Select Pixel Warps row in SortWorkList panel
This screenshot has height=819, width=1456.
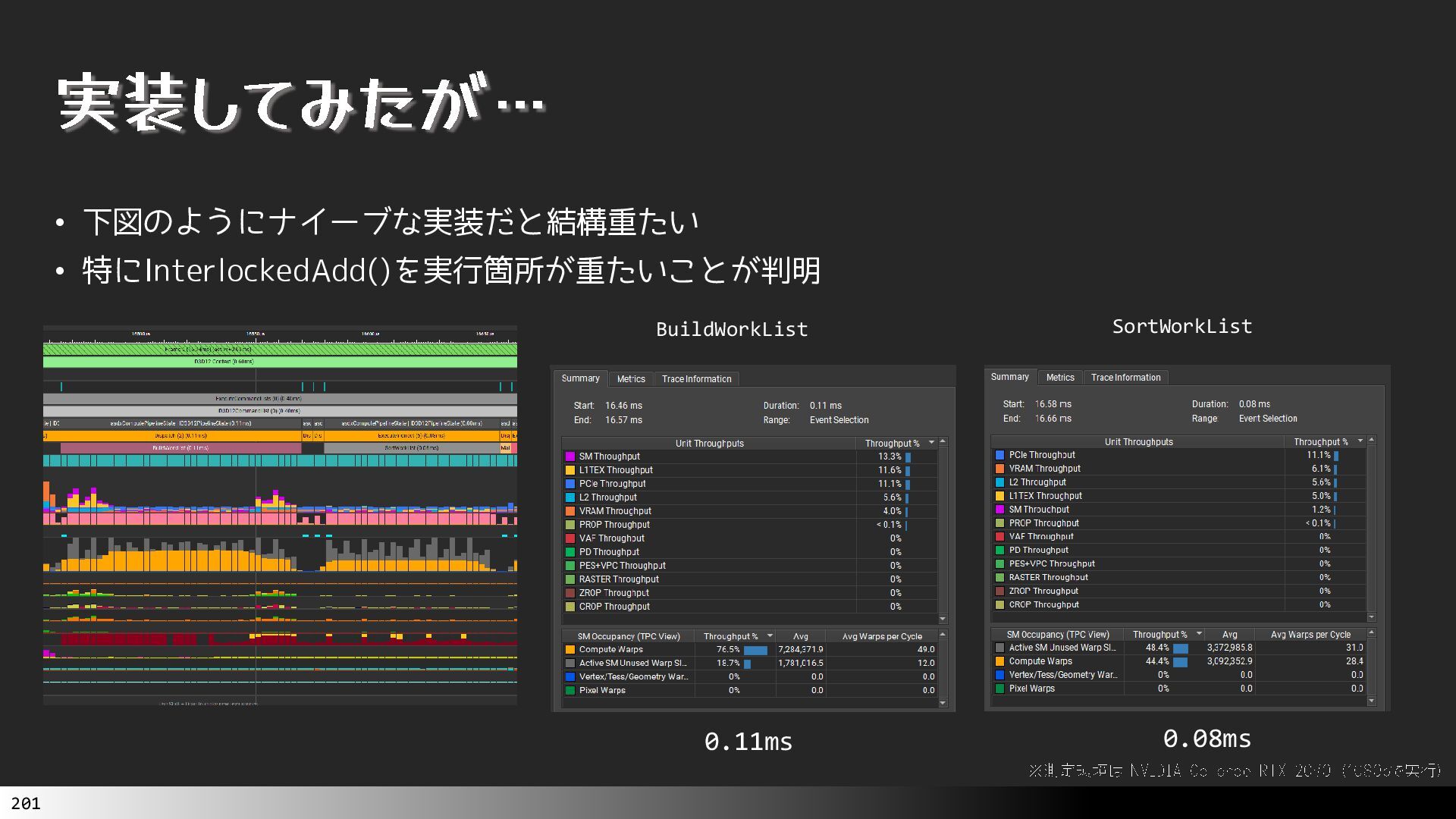click(x=1179, y=689)
